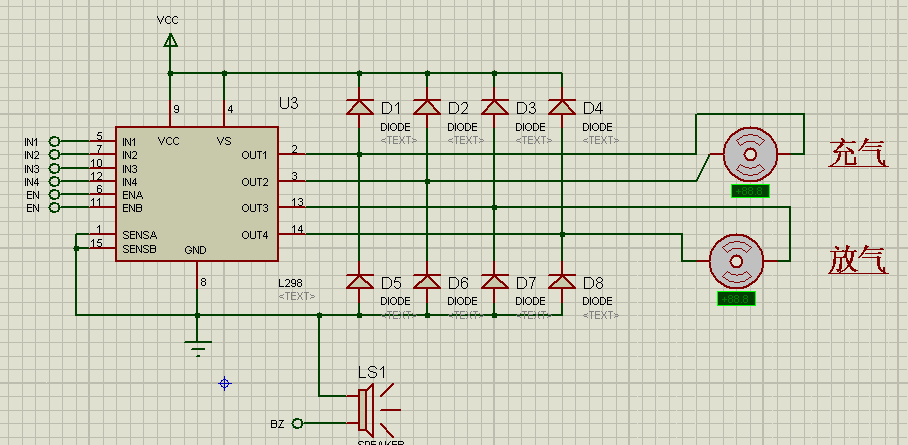908x445 pixels.
Task: Click the IN4 input terminal circle
Action: (x=54, y=181)
